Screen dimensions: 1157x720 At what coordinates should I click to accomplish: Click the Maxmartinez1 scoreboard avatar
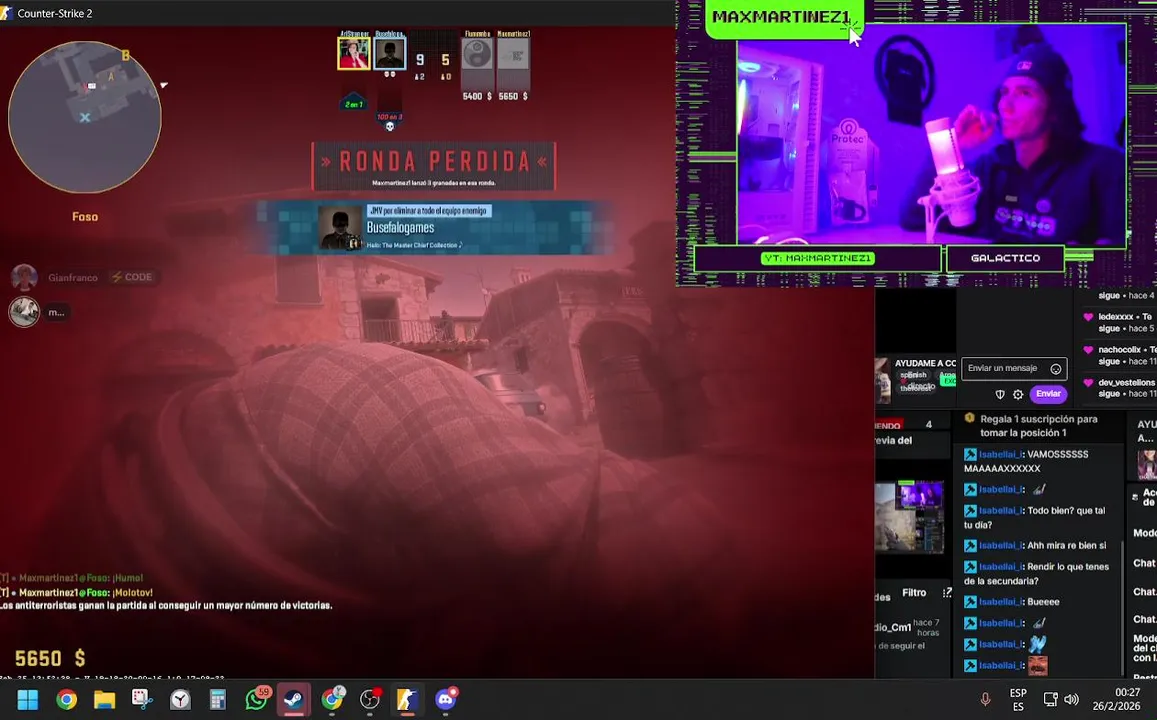(513, 55)
